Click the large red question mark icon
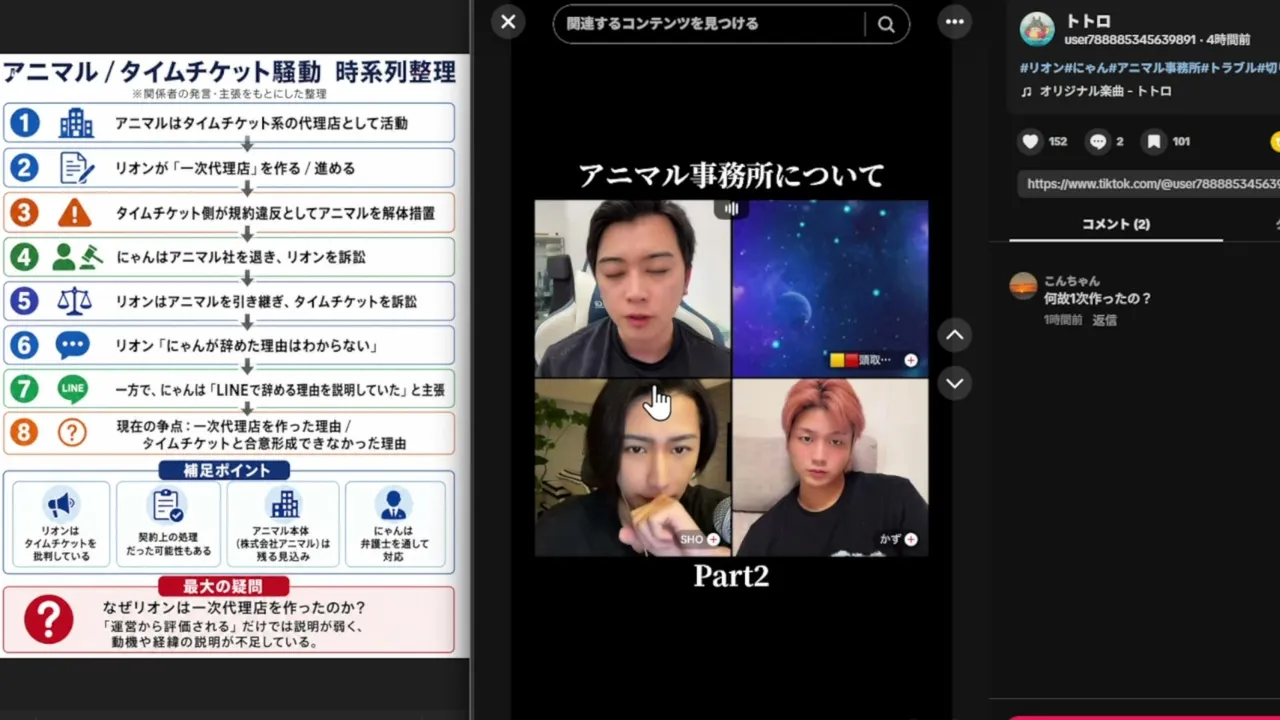Image resolution: width=1280 pixels, height=720 pixels. (49, 620)
